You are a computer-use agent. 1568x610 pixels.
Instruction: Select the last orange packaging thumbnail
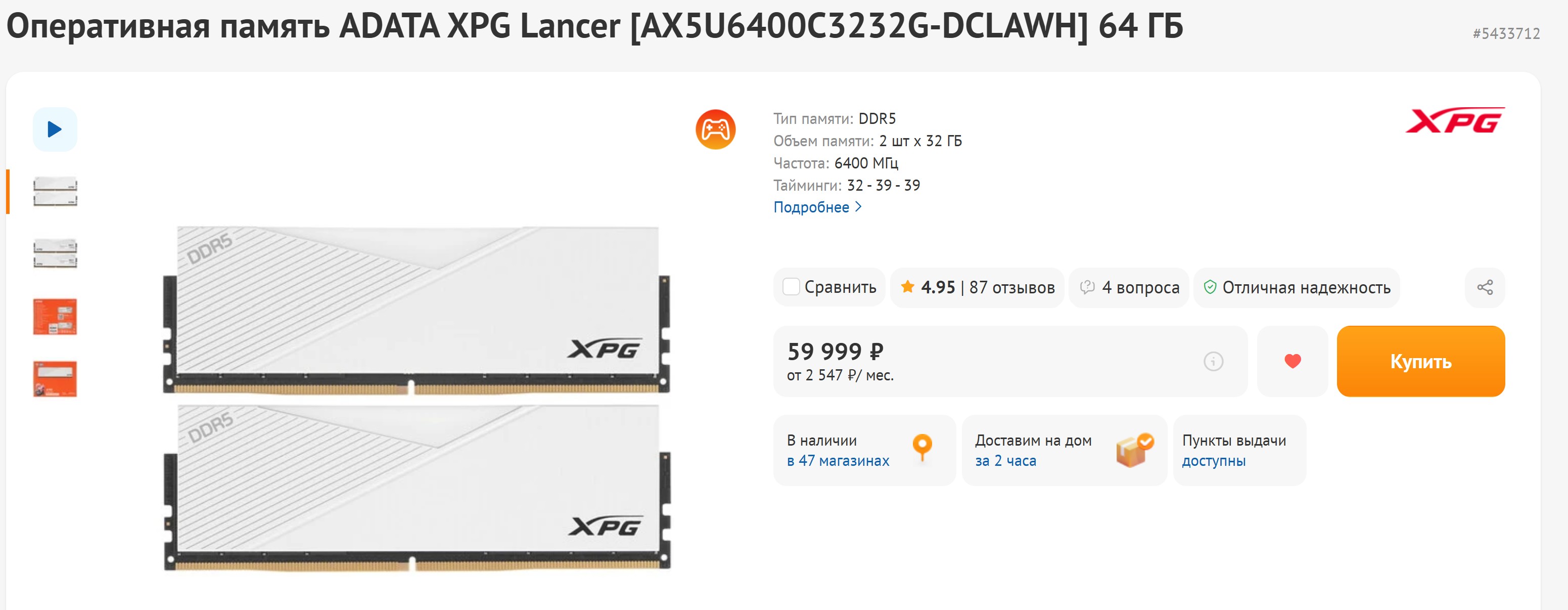pyautogui.click(x=55, y=379)
